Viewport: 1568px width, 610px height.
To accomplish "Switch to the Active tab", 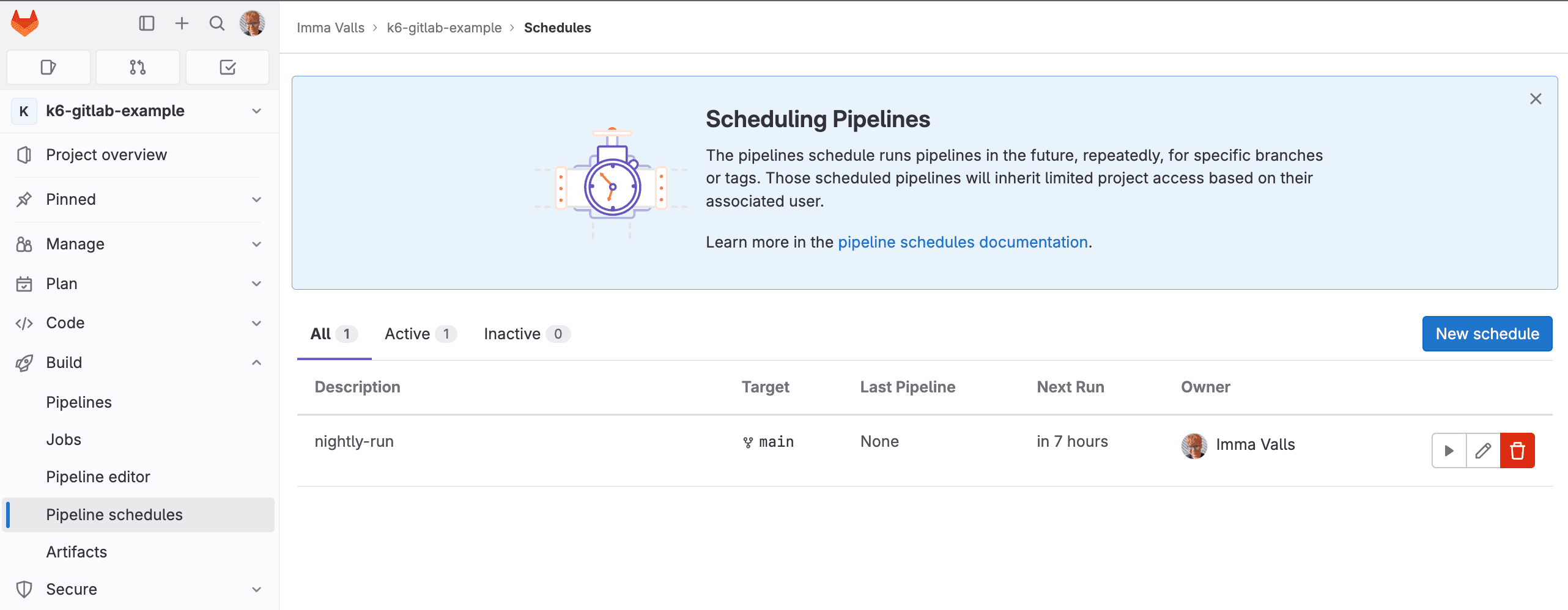I will [420, 334].
